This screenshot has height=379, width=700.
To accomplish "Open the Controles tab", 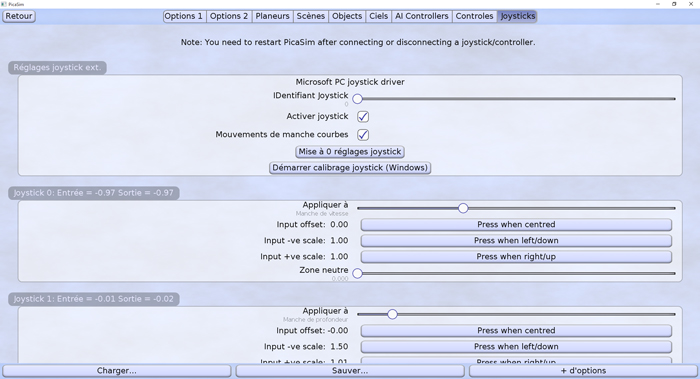I will [475, 16].
